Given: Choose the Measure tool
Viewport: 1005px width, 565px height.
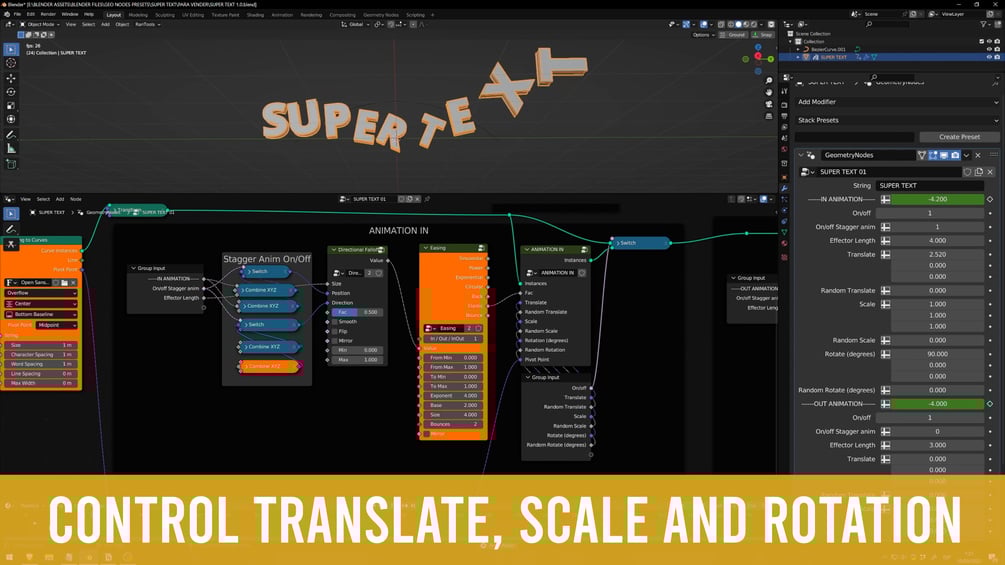Looking at the screenshot, I should click(x=11, y=149).
